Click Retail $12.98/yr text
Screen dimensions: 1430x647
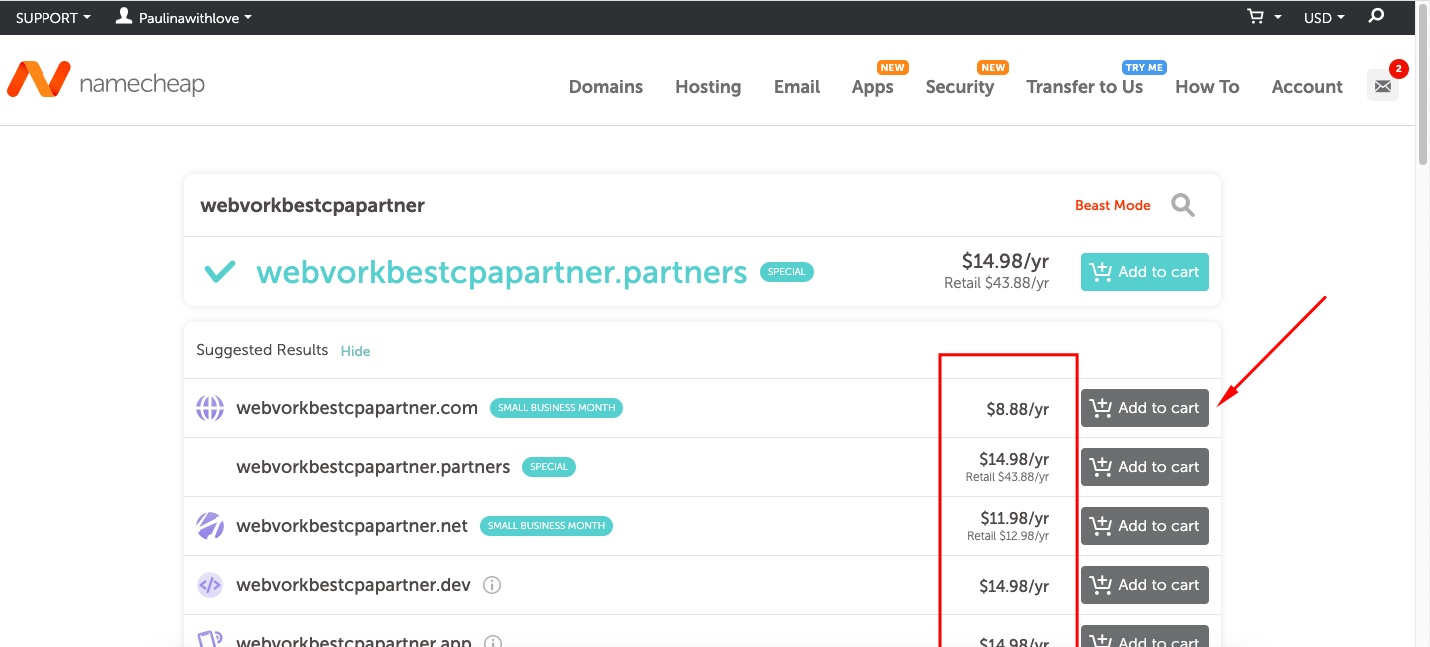coord(1008,537)
